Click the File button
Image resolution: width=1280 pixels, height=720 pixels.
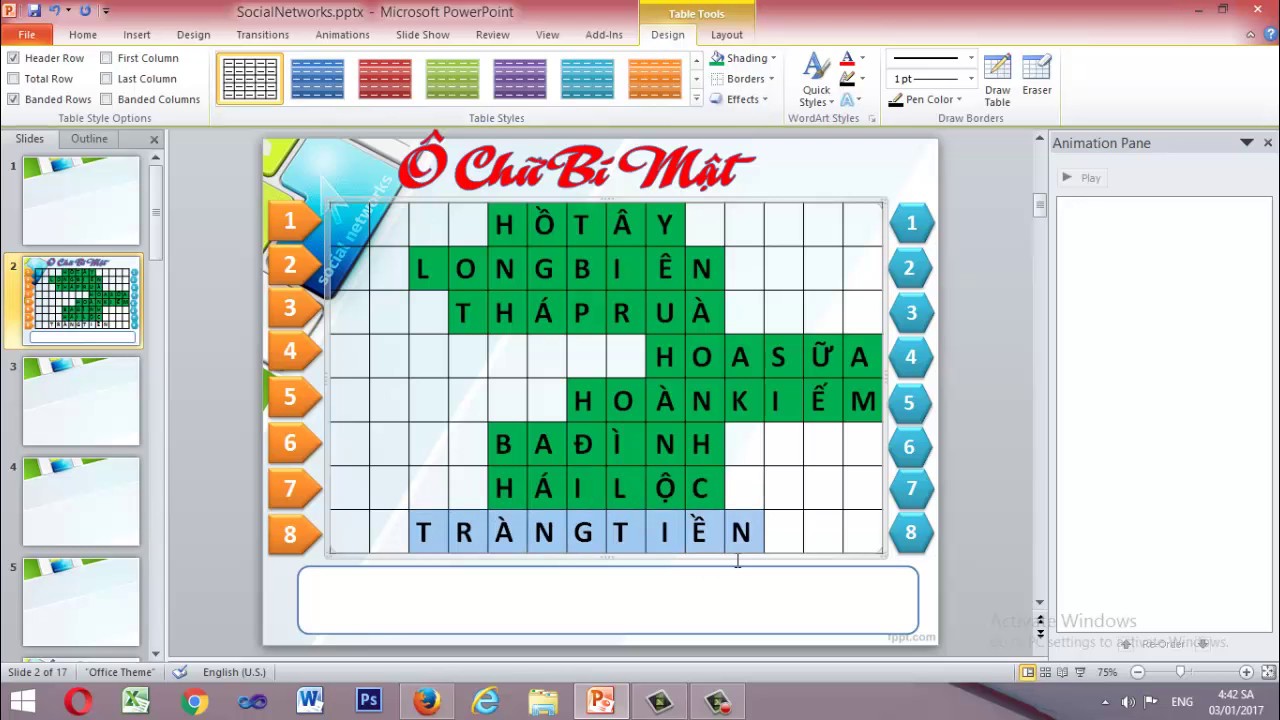(x=27, y=34)
